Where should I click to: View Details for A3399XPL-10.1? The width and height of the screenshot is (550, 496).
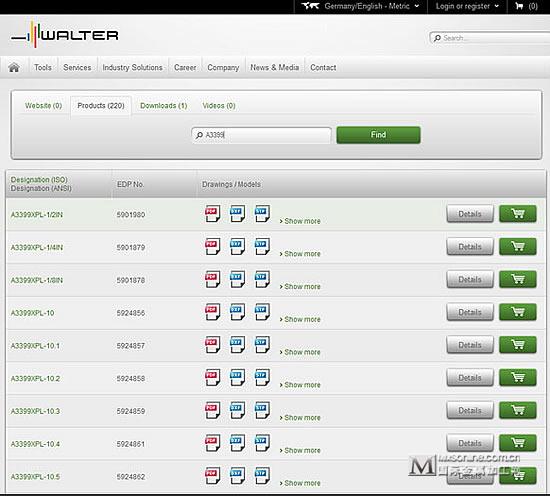(x=470, y=345)
